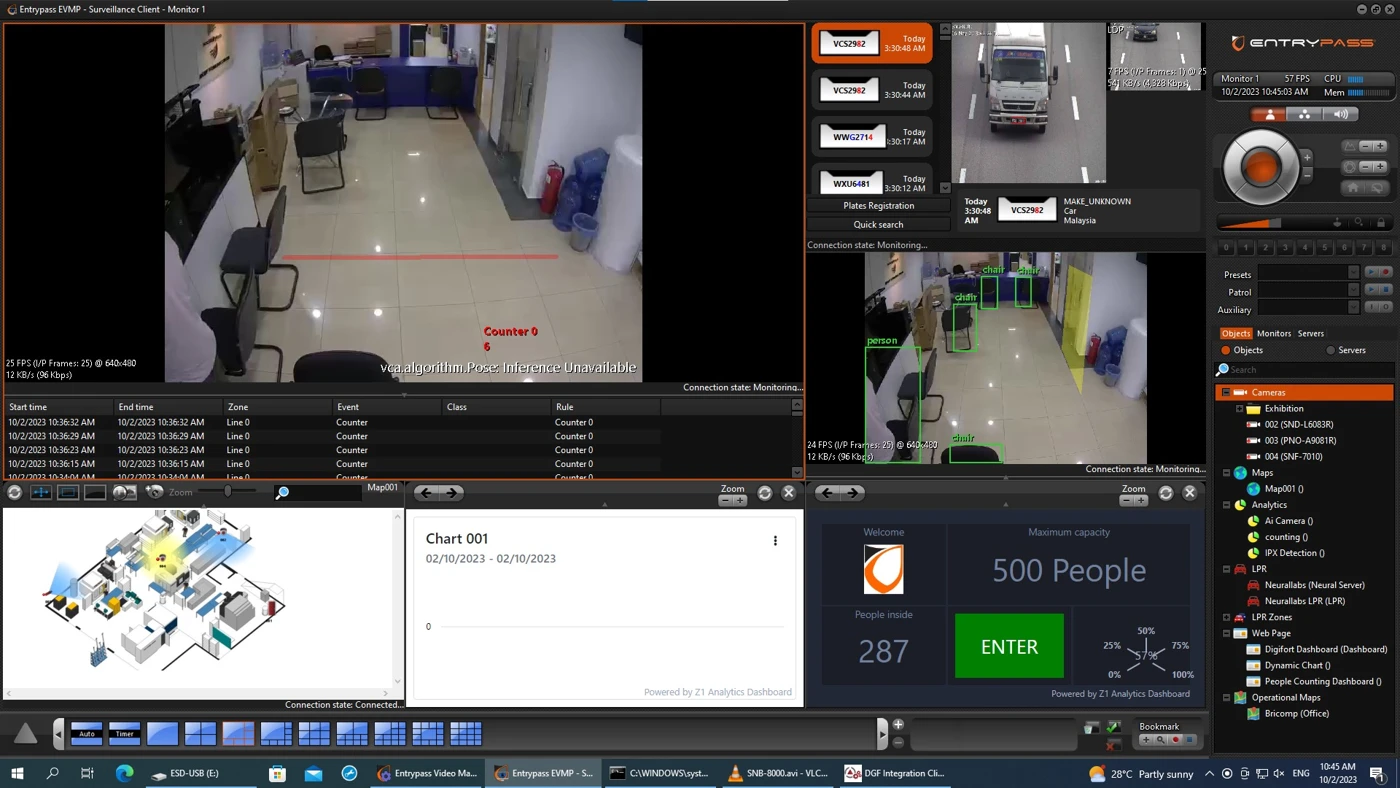Select the Timer layout button

pyautogui.click(x=125, y=733)
